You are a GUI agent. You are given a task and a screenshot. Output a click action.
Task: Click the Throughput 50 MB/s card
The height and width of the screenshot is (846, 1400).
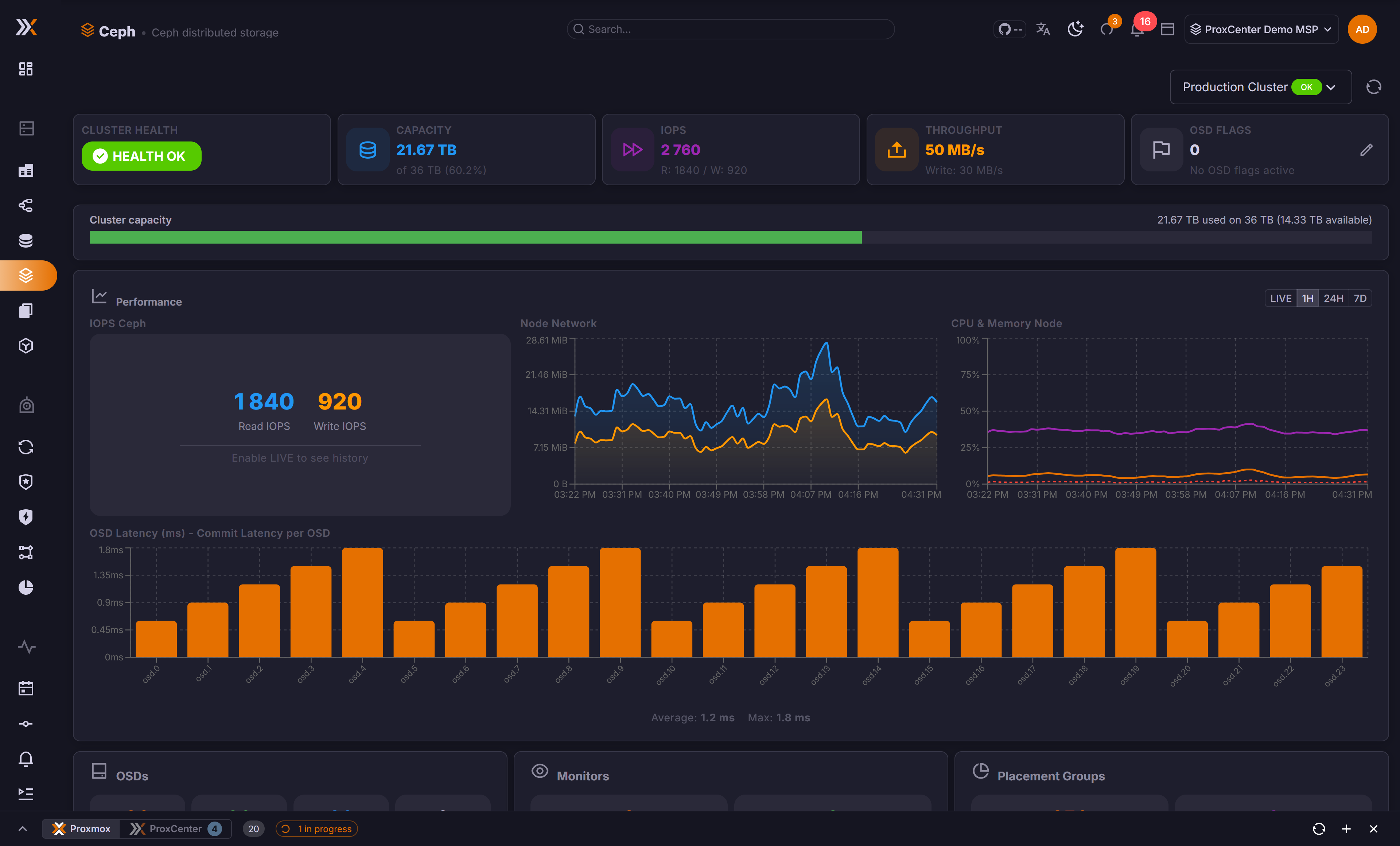click(x=995, y=150)
